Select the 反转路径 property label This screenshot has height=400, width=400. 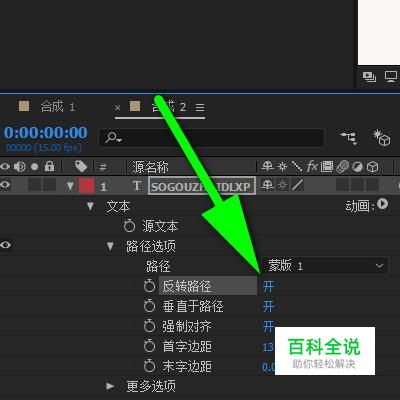tap(187, 286)
